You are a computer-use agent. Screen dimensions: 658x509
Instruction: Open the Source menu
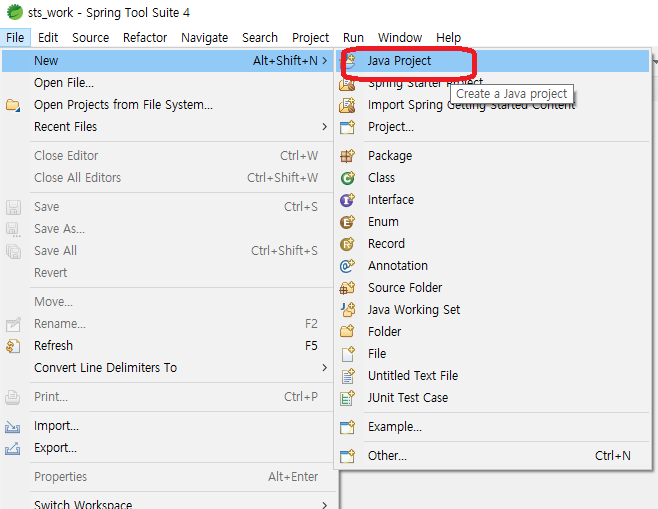[x=91, y=38]
